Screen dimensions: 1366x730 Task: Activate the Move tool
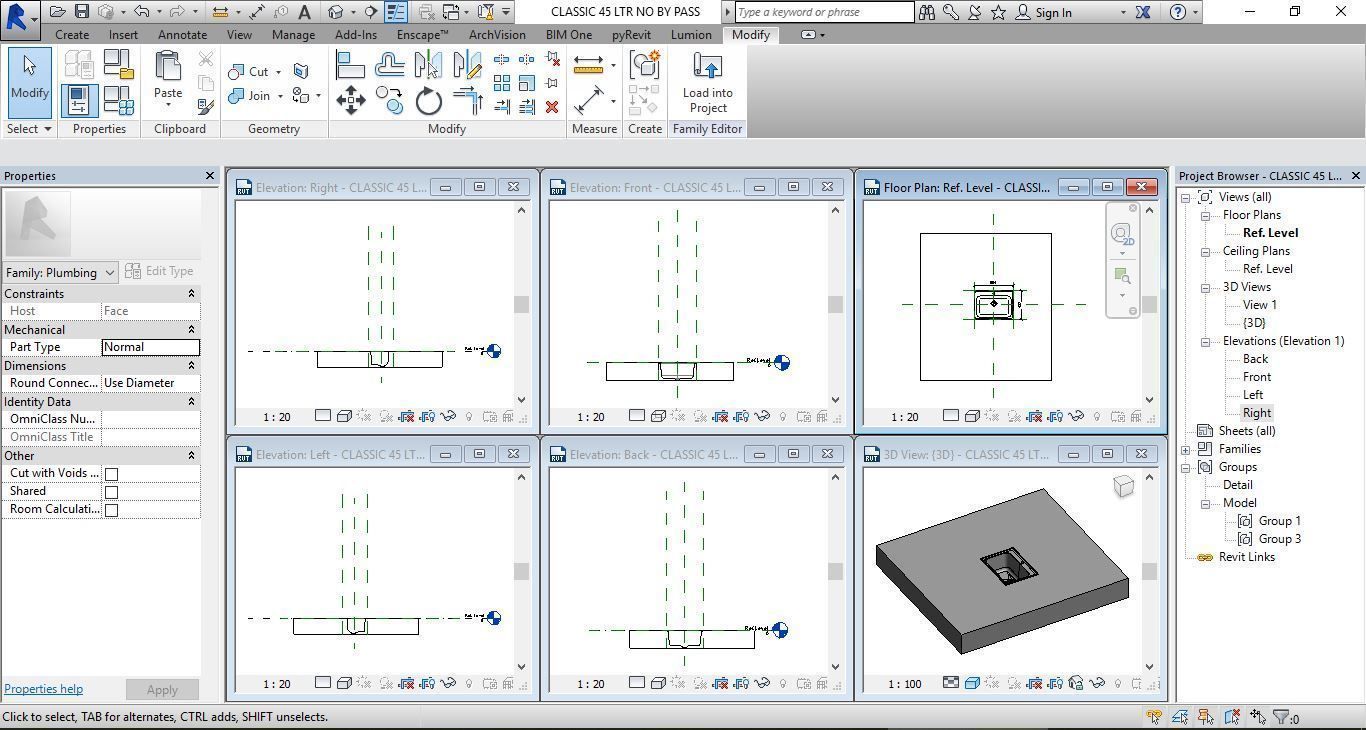[350, 100]
